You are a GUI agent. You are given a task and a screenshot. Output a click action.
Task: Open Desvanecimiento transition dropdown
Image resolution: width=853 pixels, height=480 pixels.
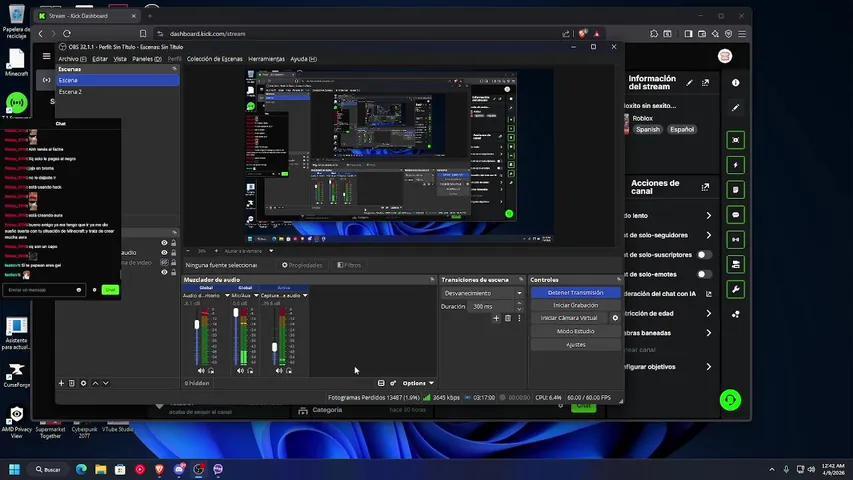(x=482, y=293)
